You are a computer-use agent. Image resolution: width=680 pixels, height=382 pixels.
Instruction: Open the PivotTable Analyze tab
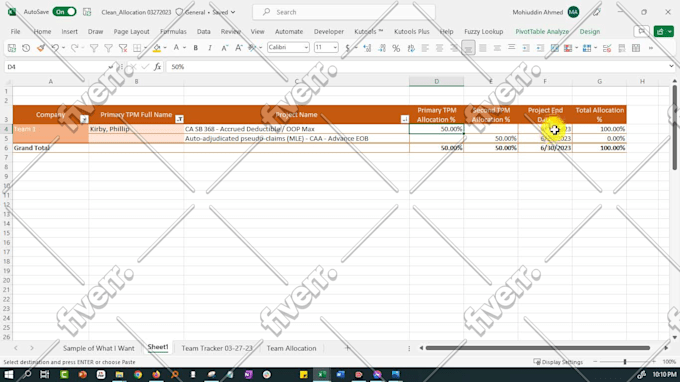[542, 32]
